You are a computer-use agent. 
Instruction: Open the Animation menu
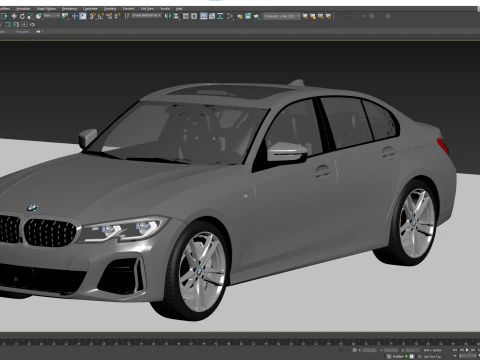point(23,9)
